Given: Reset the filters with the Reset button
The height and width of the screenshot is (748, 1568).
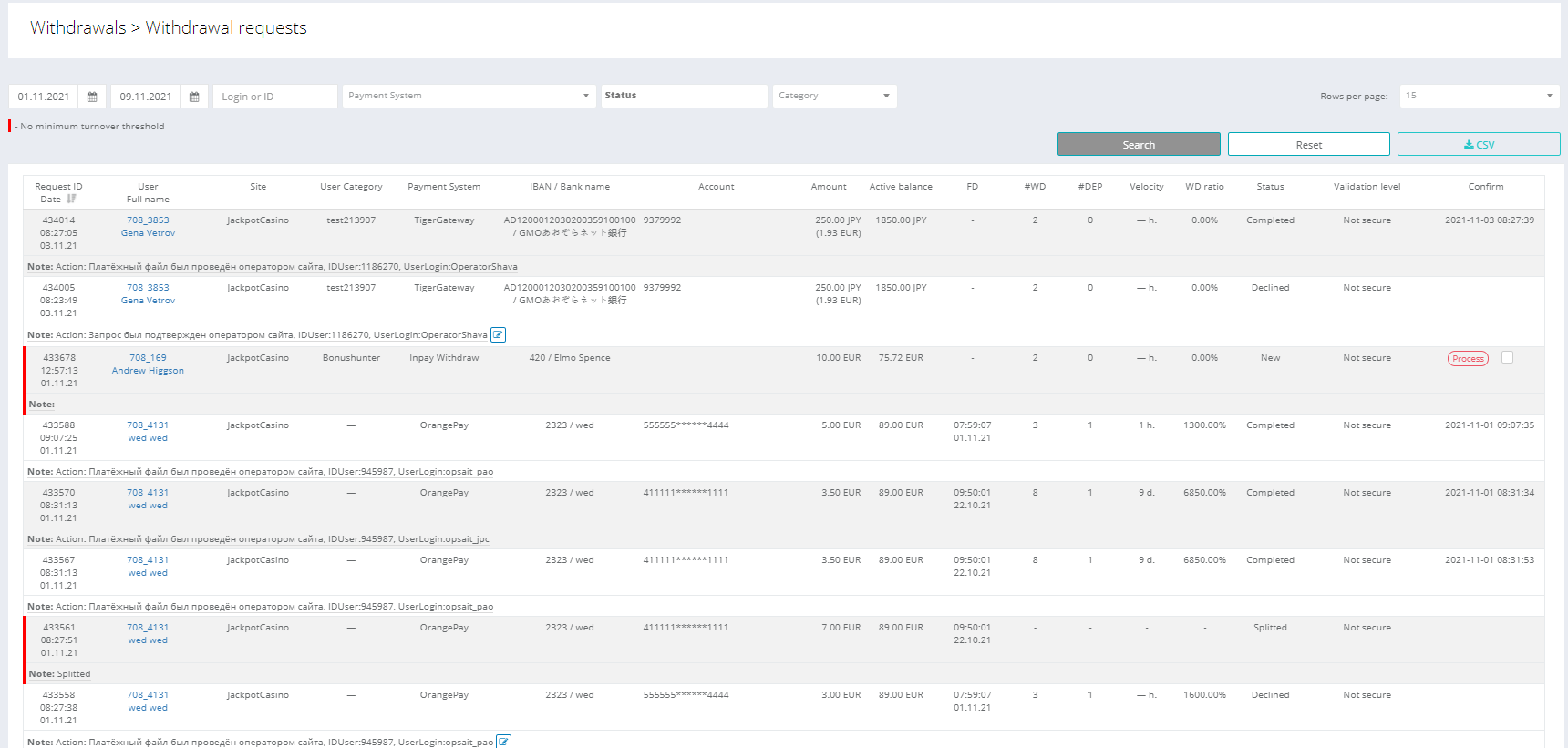Looking at the screenshot, I should (1308, 144).
